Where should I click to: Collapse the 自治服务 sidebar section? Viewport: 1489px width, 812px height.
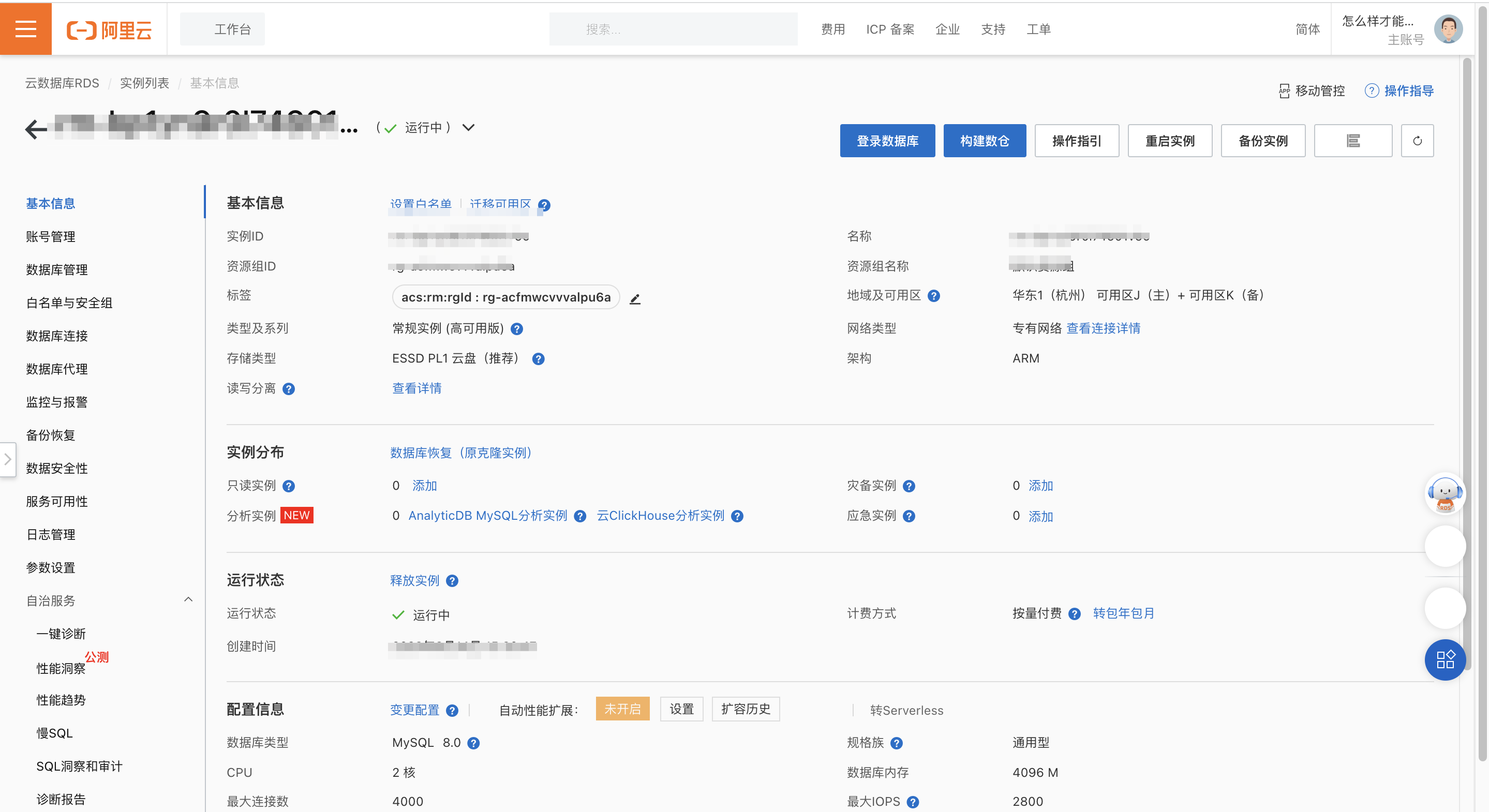click(188, 600)
